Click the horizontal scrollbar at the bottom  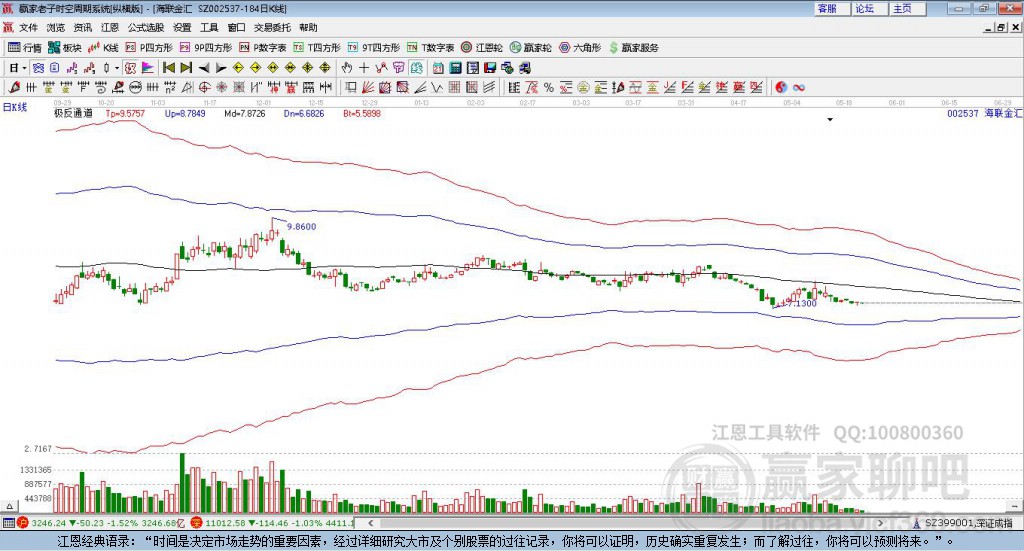point(626,523)
